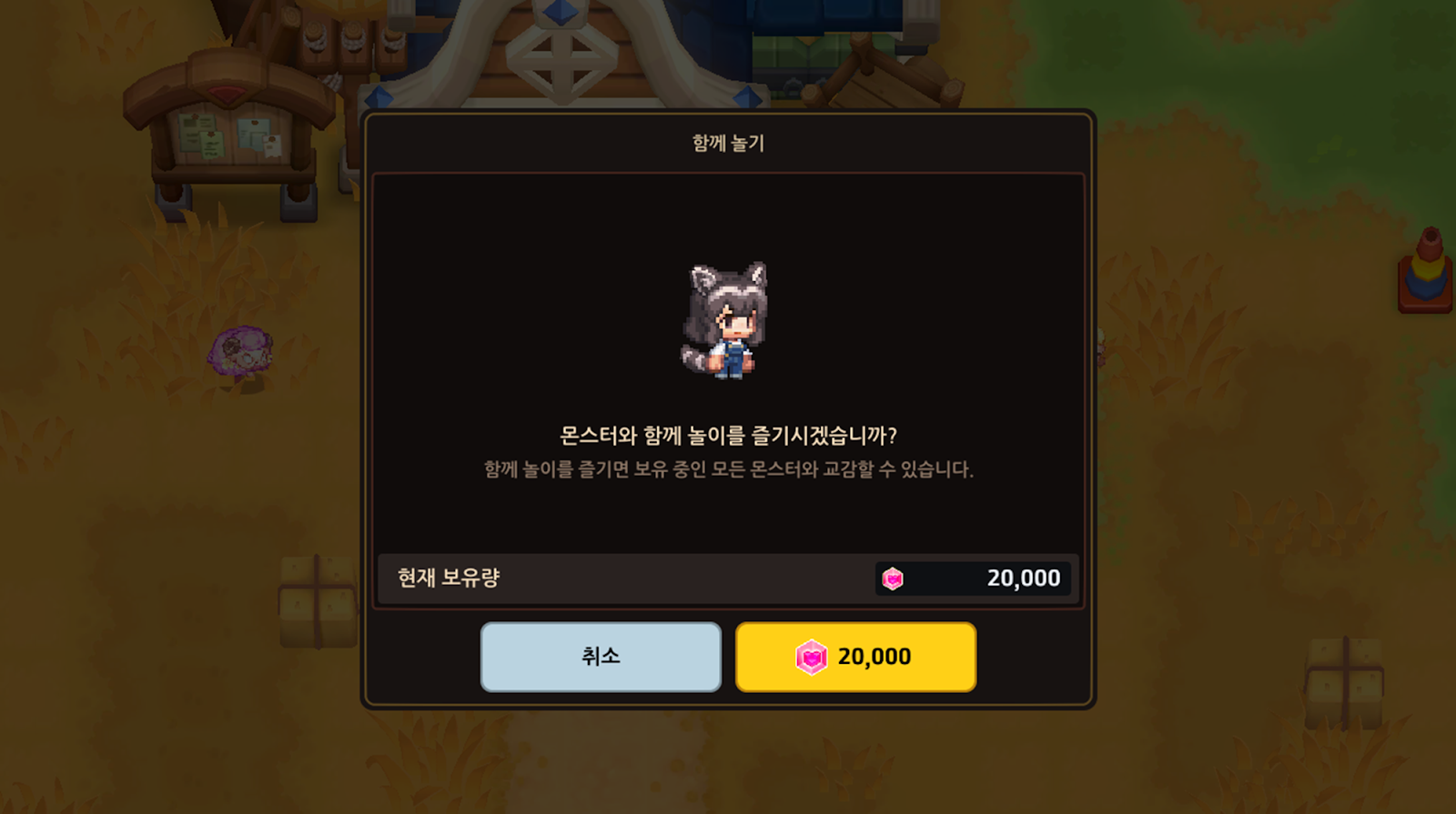Confirm play with the yellow 20,000 button

(x=855, y=657)
